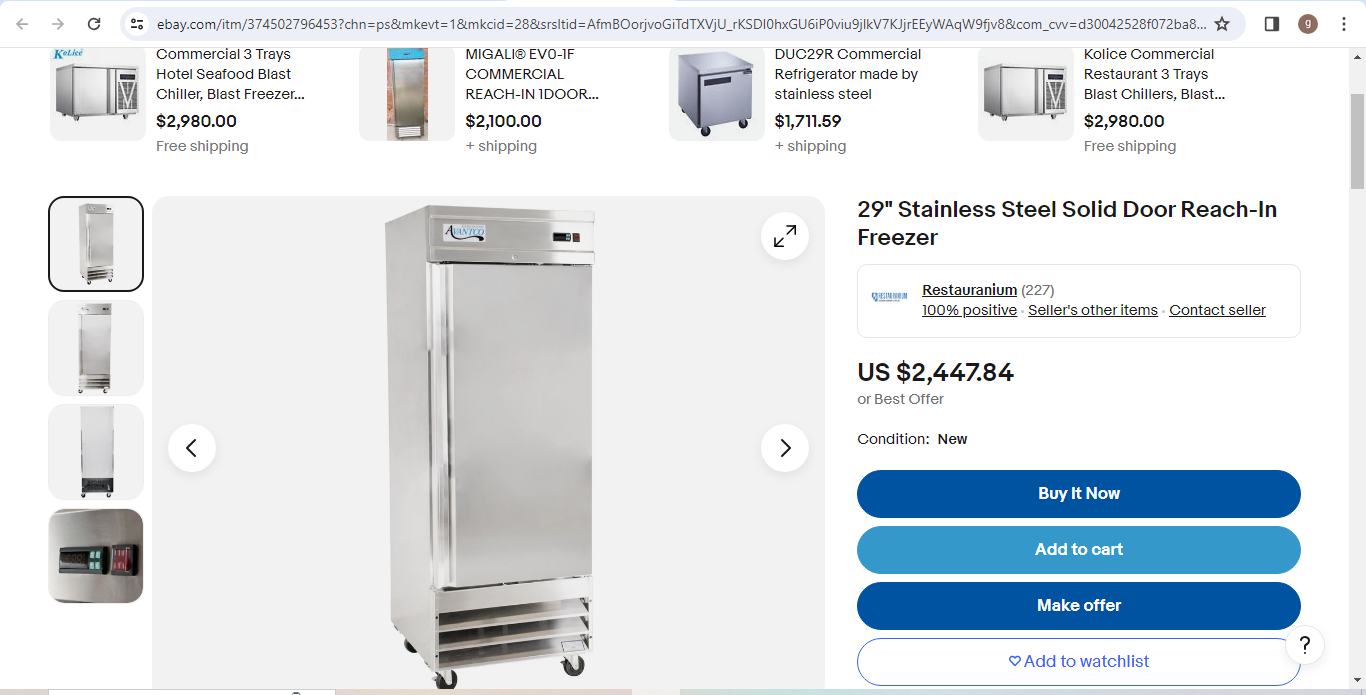Click the Add to cart button
The image size is (1366, 695).
click(x=1079, y=550)
